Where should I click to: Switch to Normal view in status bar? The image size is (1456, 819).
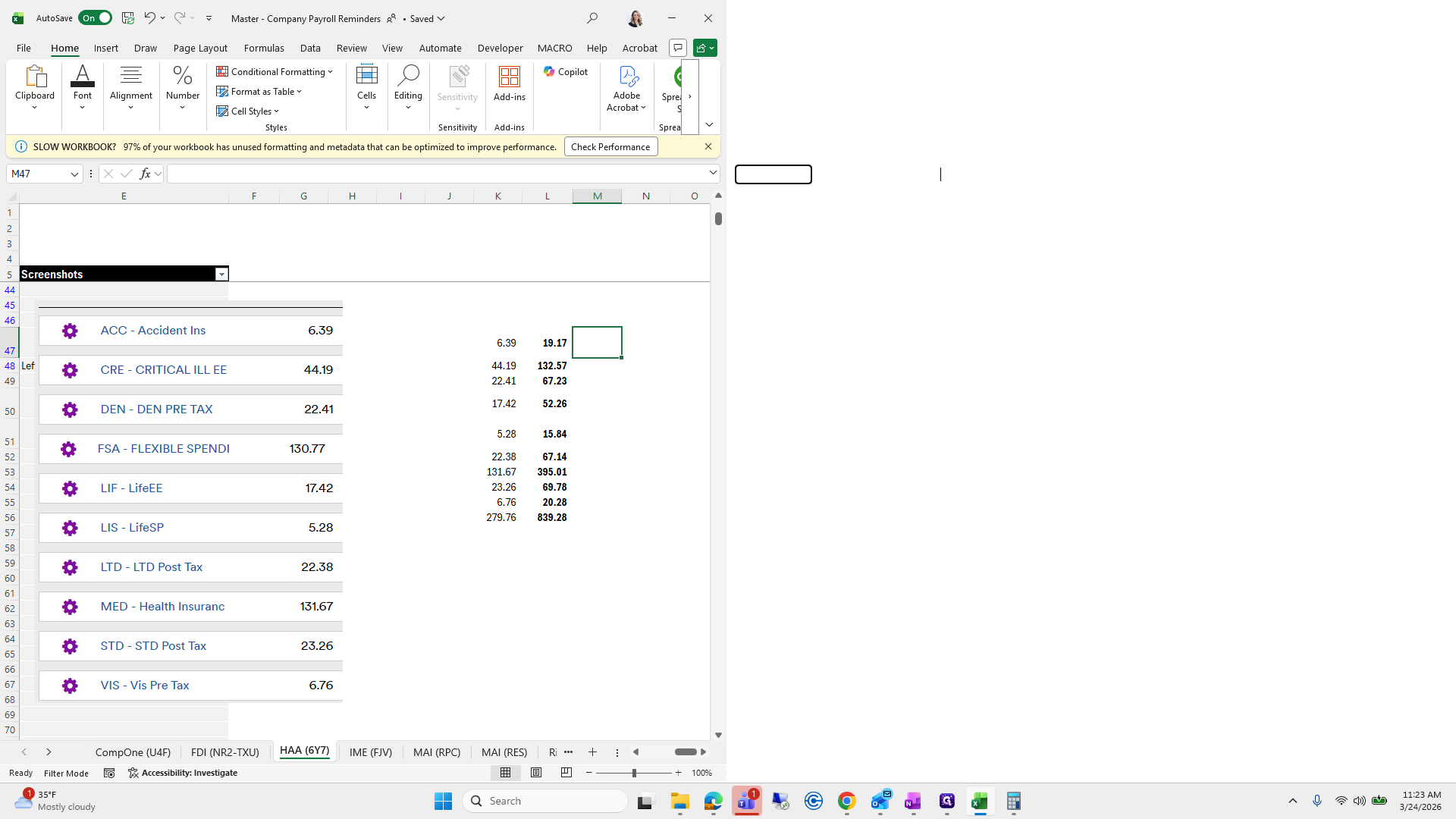click(506, 773)
